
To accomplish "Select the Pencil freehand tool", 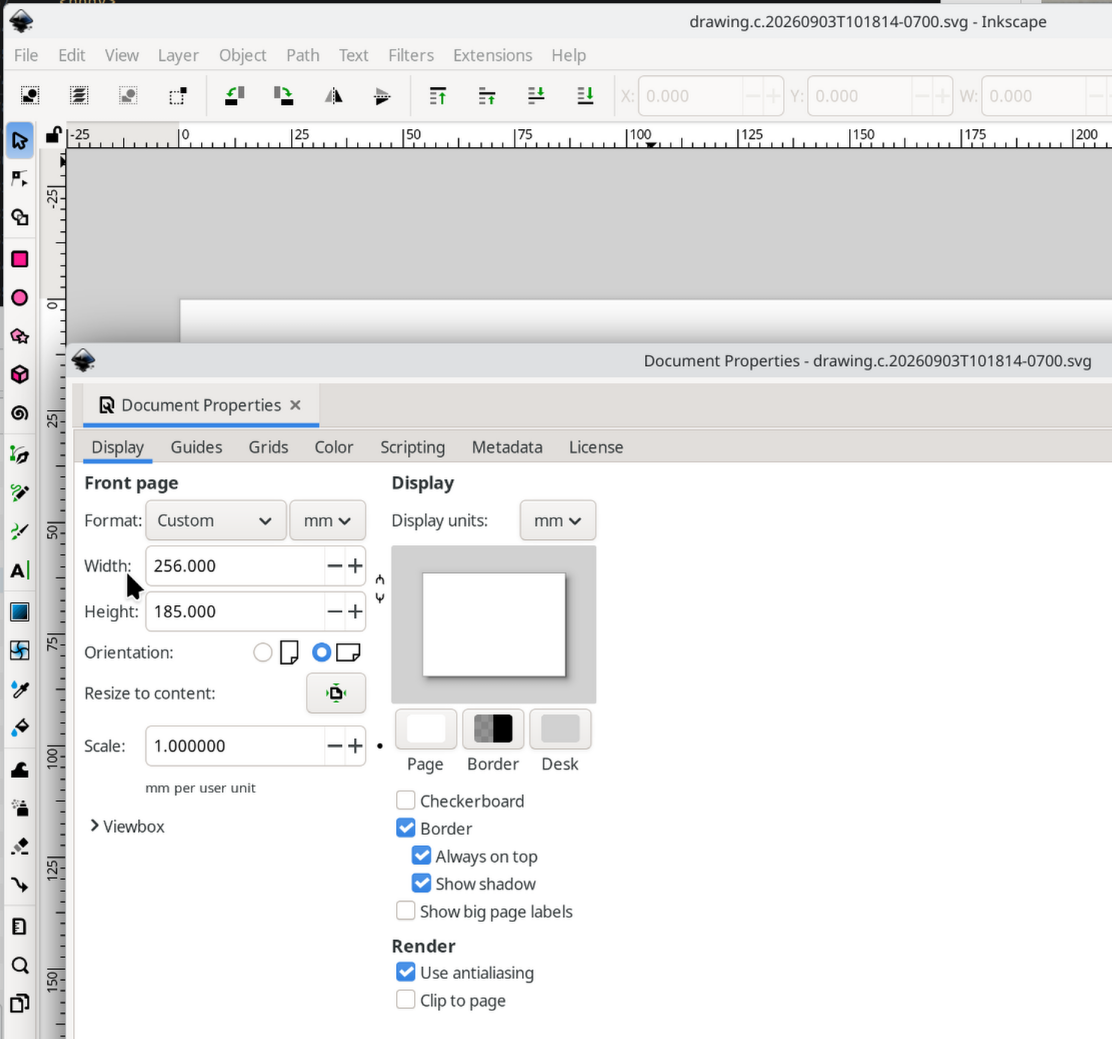I will (x=20, y=493).
